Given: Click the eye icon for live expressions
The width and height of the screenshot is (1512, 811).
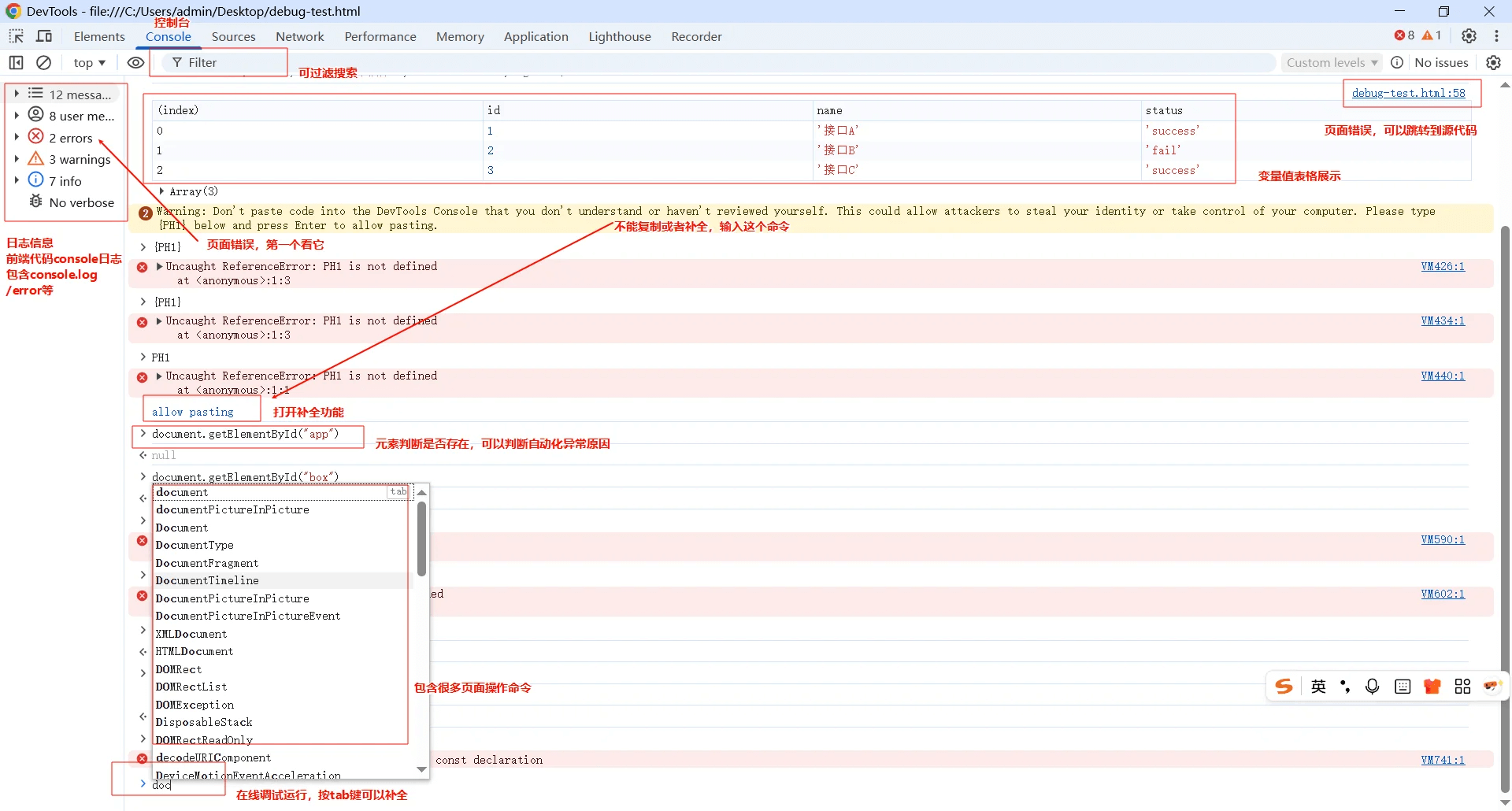Looking at the screenshot, I should tap(135, 62).
